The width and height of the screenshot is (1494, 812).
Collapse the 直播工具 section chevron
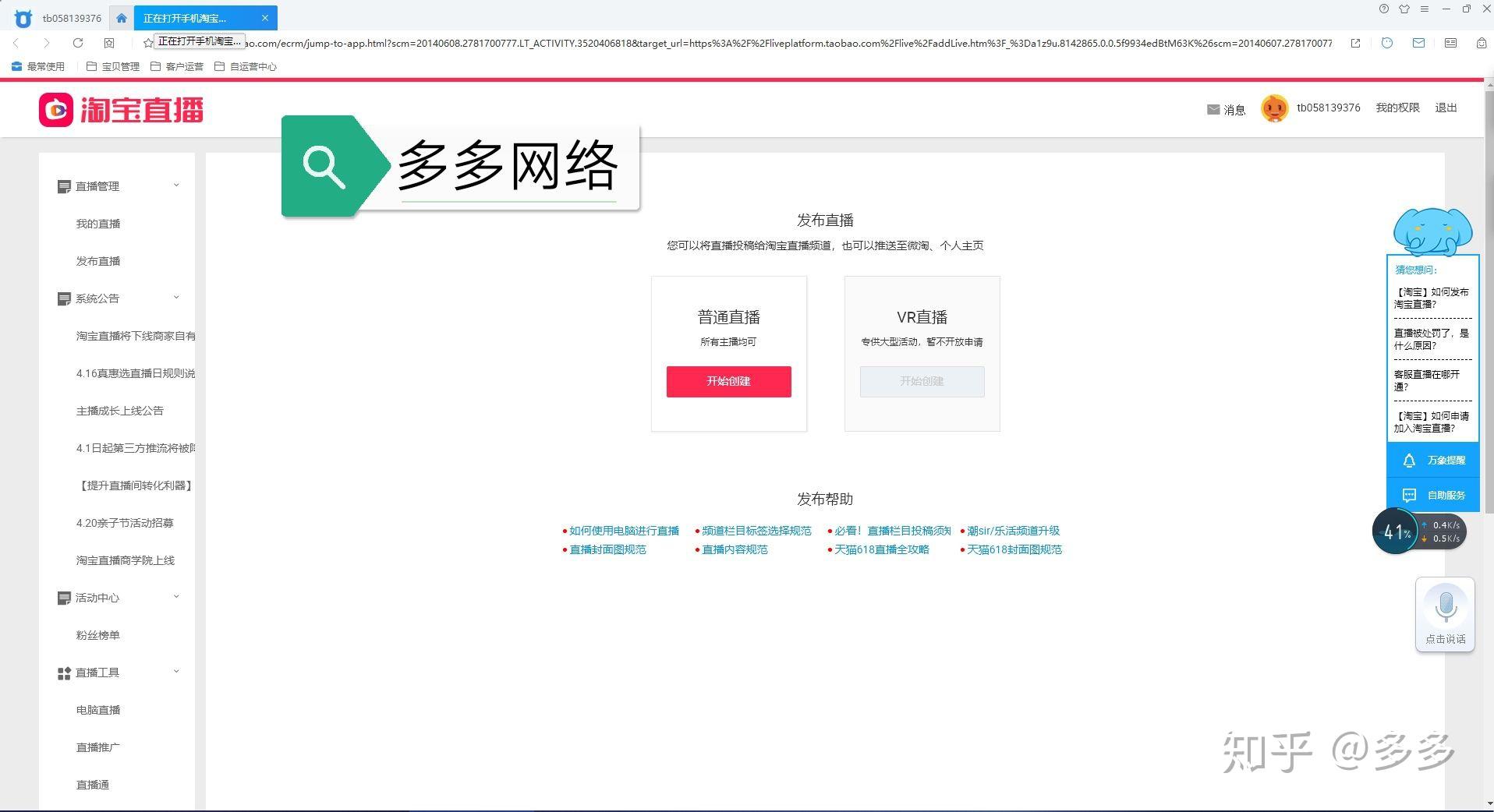coord(176,672)
